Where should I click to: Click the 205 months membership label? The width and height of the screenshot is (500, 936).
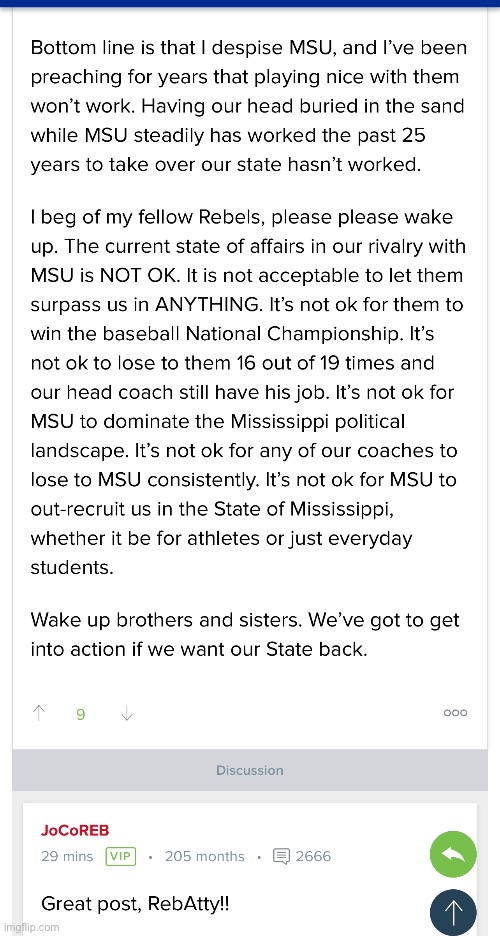[x=205, y=856]
